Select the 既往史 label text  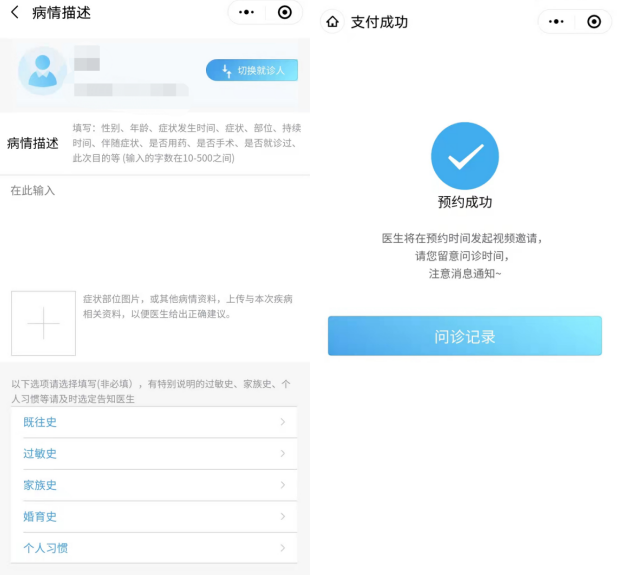(x=40, y=422)
